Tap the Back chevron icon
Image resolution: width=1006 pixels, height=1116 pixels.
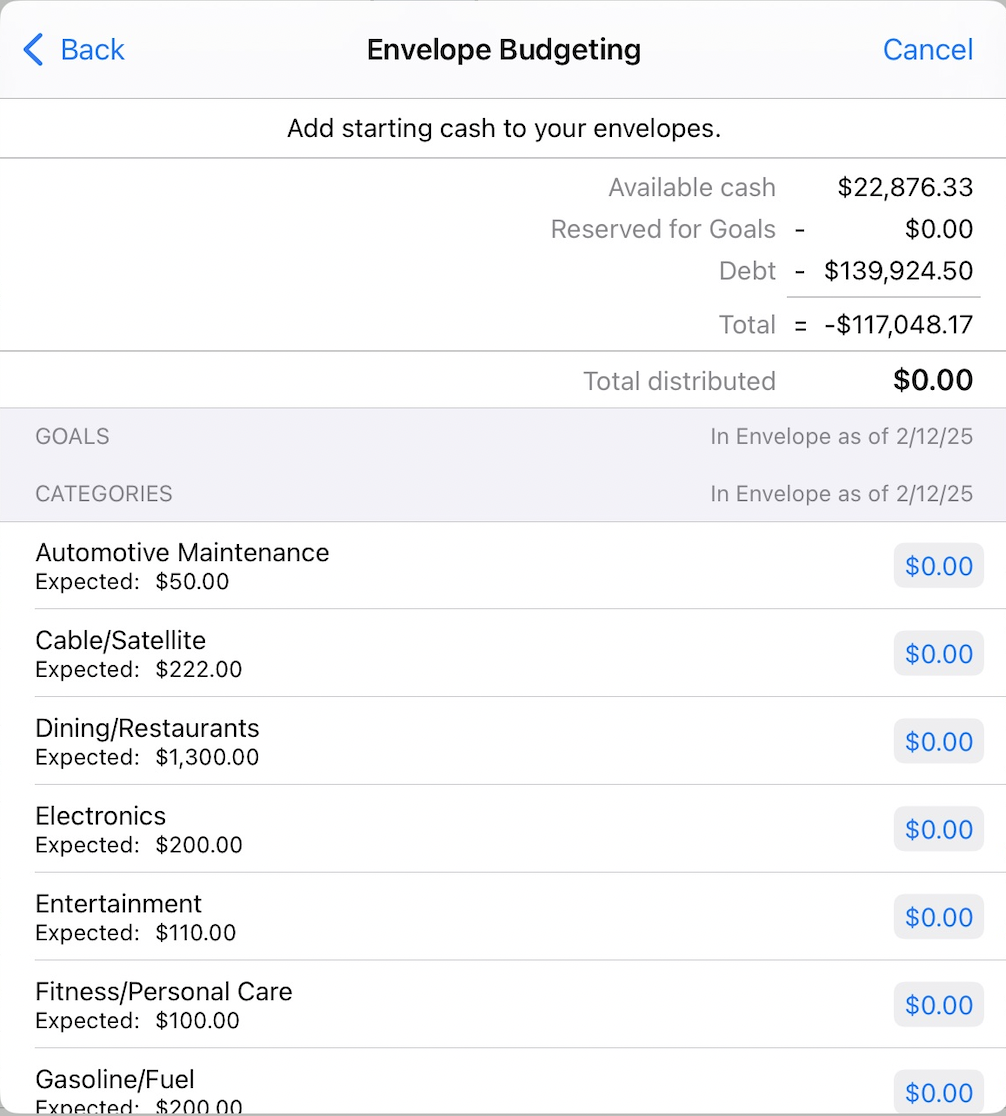pyautogui.click(x=33, y=49)
